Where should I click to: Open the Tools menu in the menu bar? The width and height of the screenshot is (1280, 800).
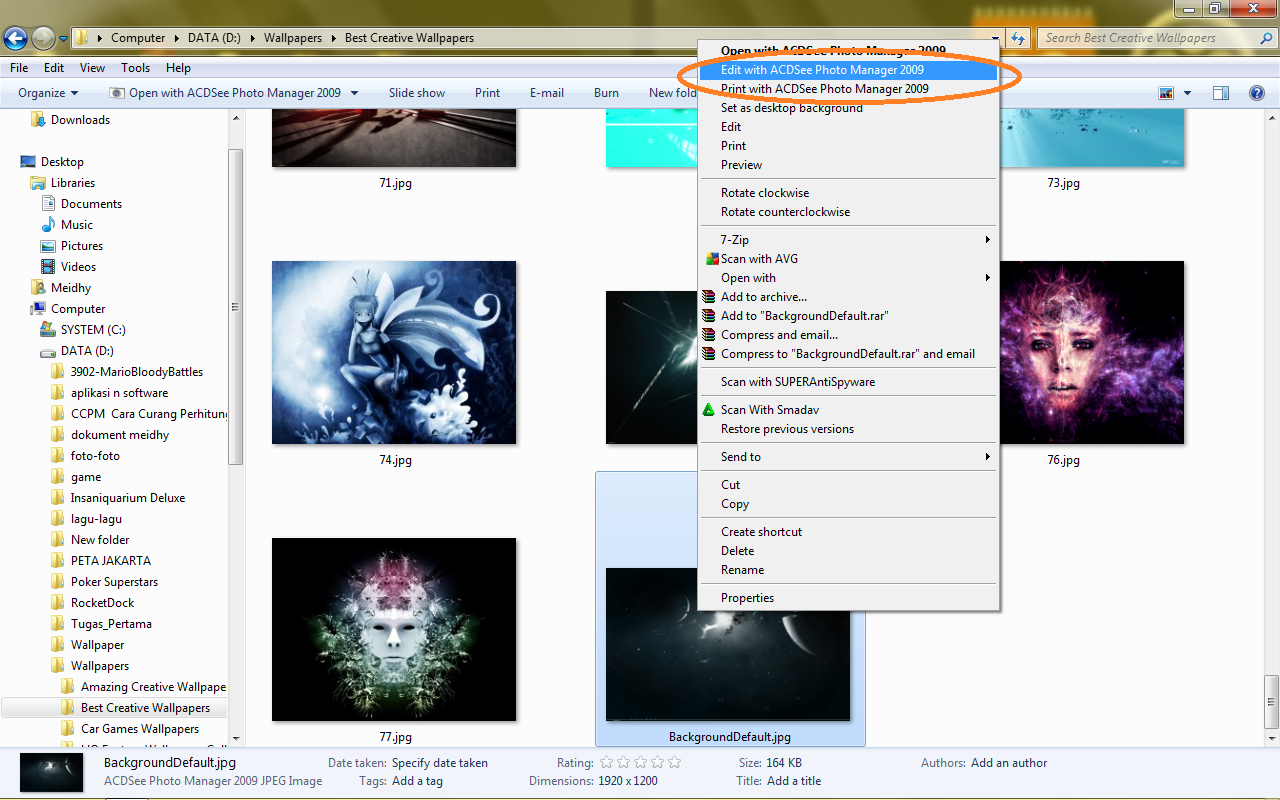click(x=136, y=68)
